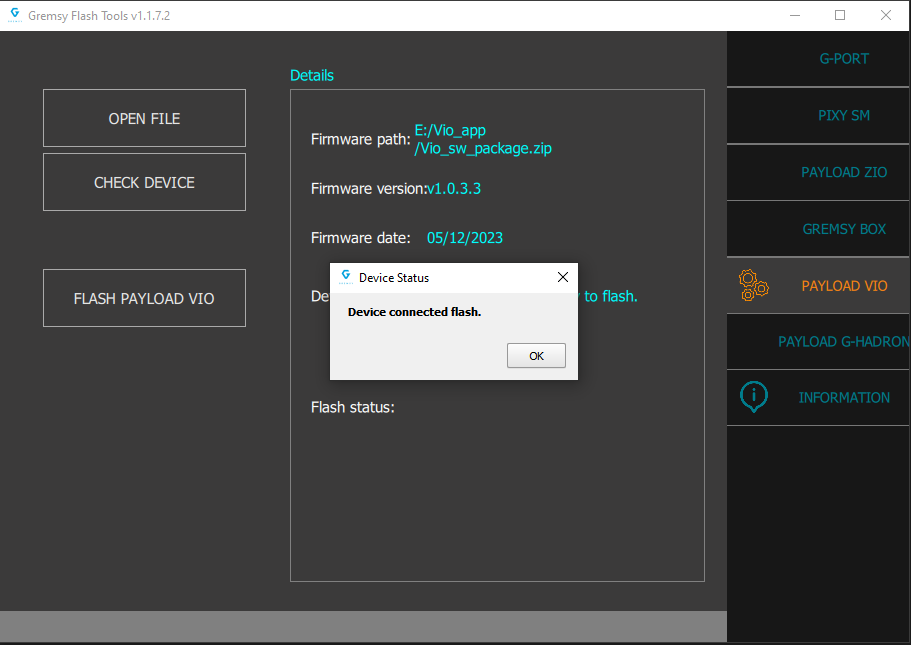Click the info circle icon in sidebar
911x645 pixels.
pyautogui.click(x=753, y=397)
